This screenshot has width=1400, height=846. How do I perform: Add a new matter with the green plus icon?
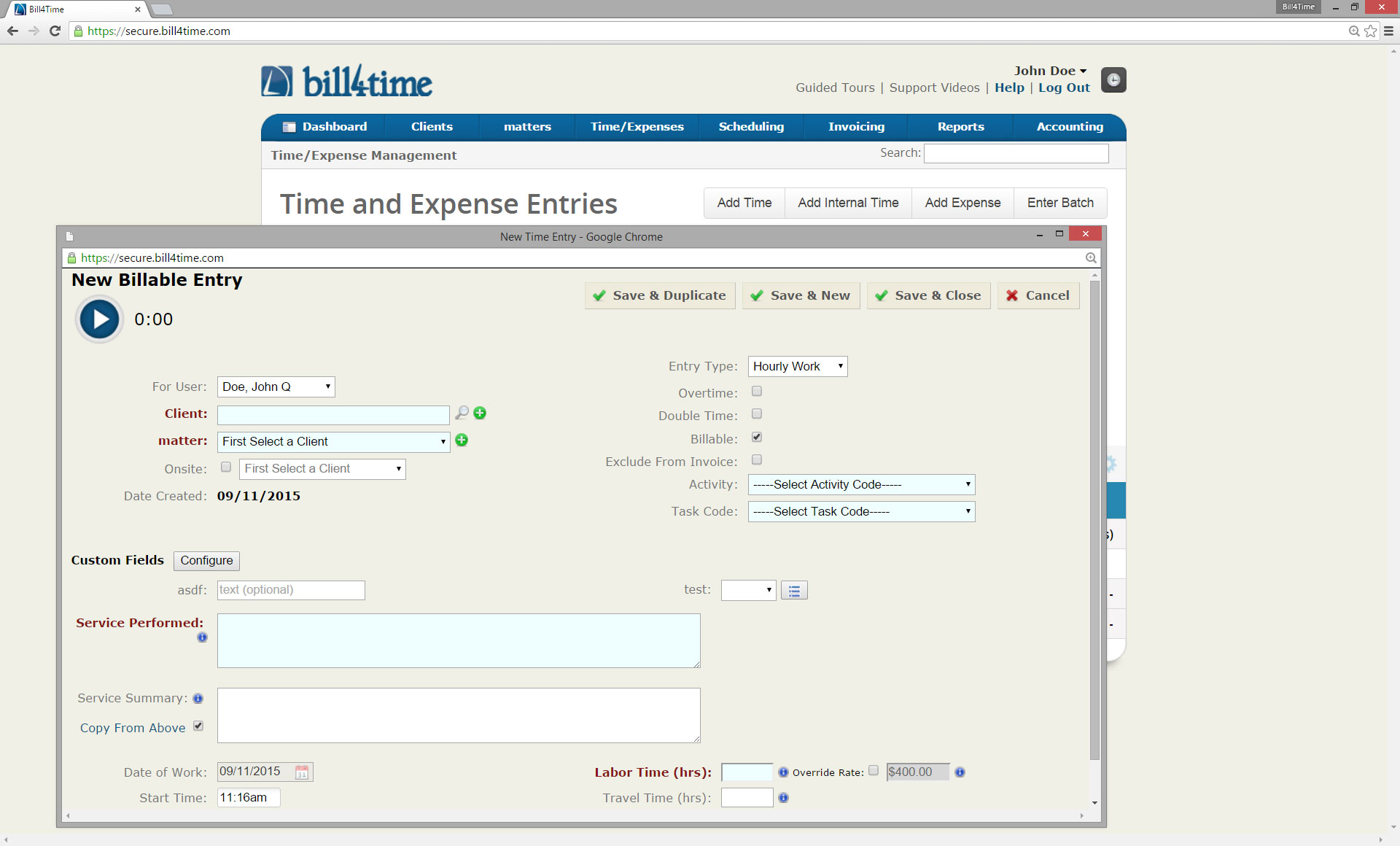(x=462, y=441)
